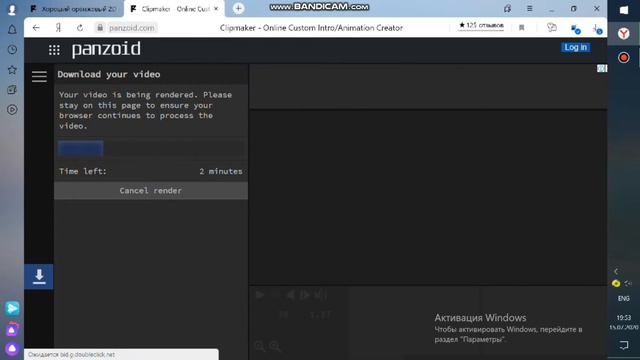Switch the ENG input language
The image size is (640, 360).
coord(624,298)
